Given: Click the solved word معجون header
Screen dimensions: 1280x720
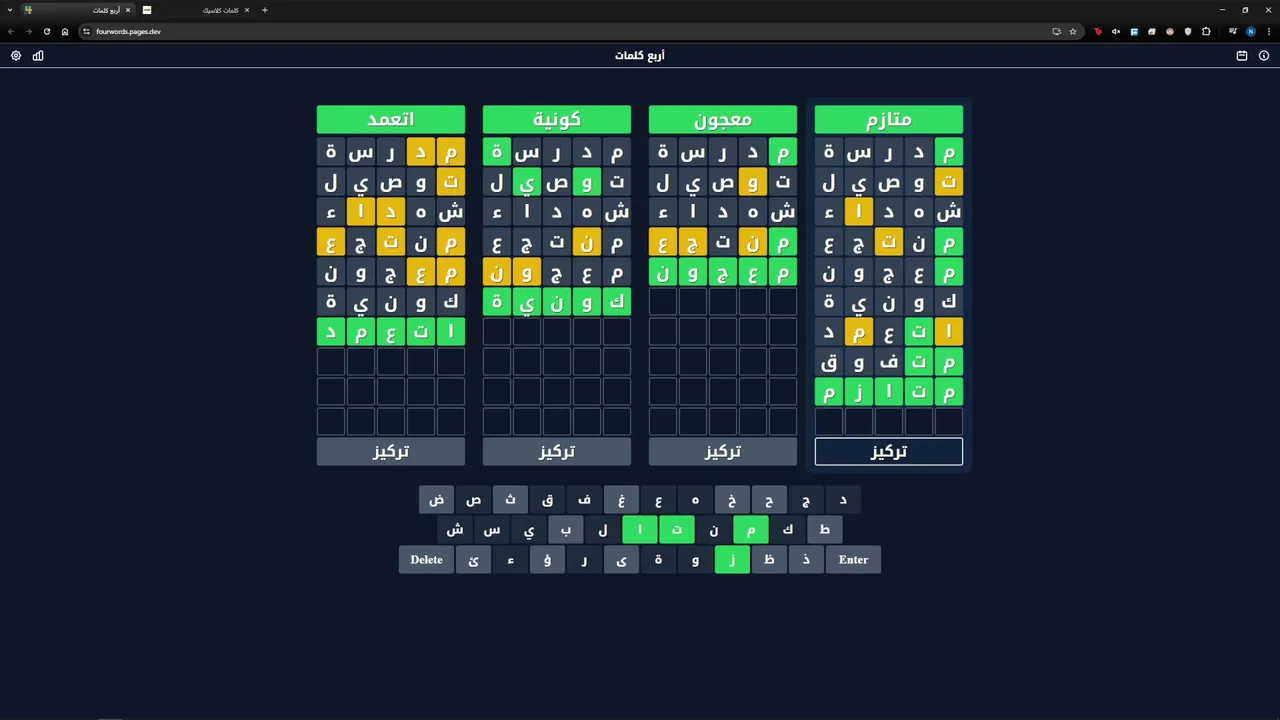Looking at the screenshot, I should click(723, 120).
